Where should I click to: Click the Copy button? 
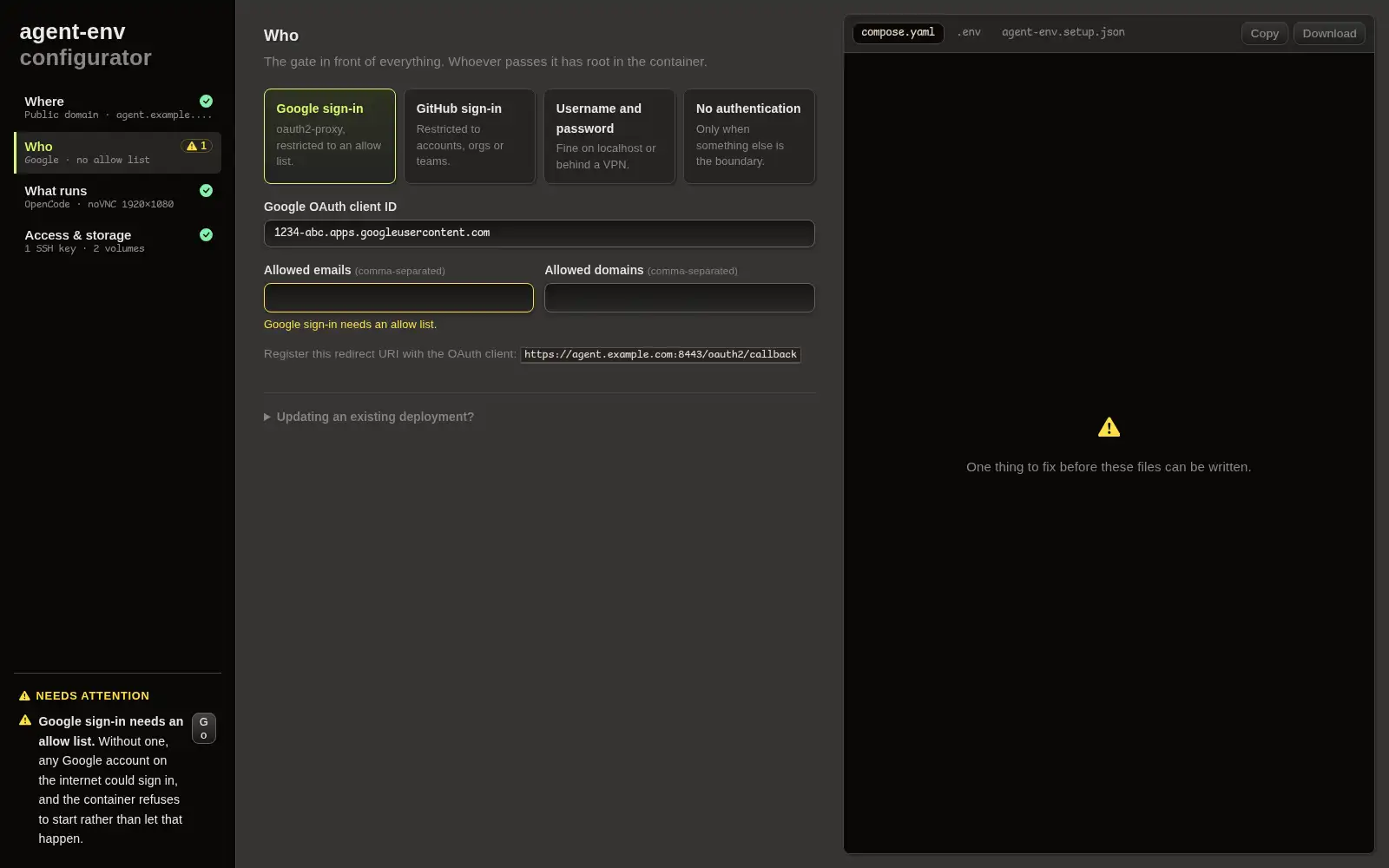[1264, 33]
